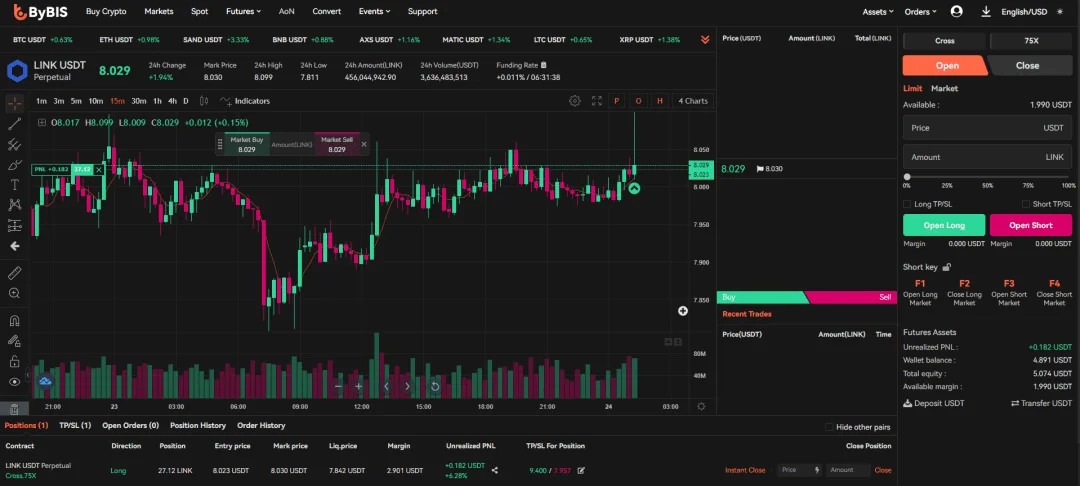Toggle chart fullscreen mode icon
This screenshot has height=486, width=1080.
pos(596,101)
